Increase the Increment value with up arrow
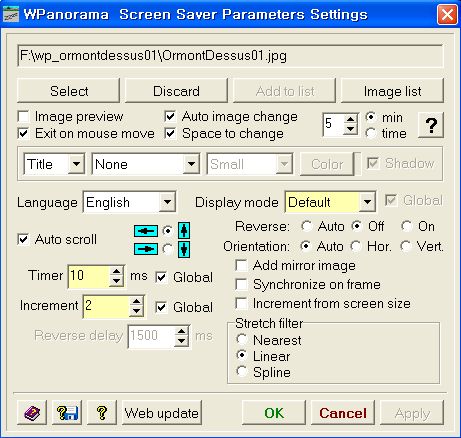Viewport: 461px width, 438px height. (x=136, y=301)
